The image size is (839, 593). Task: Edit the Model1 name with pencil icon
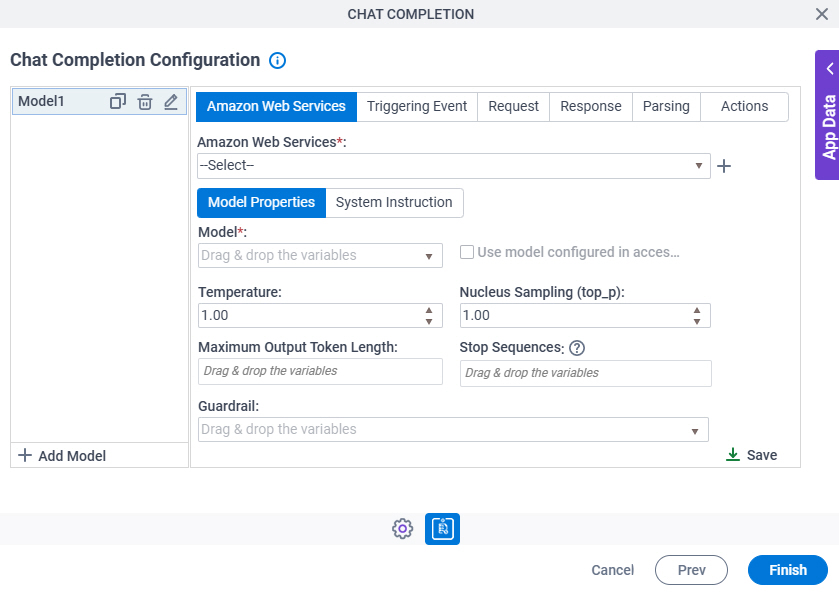click(x=171, y=101)
